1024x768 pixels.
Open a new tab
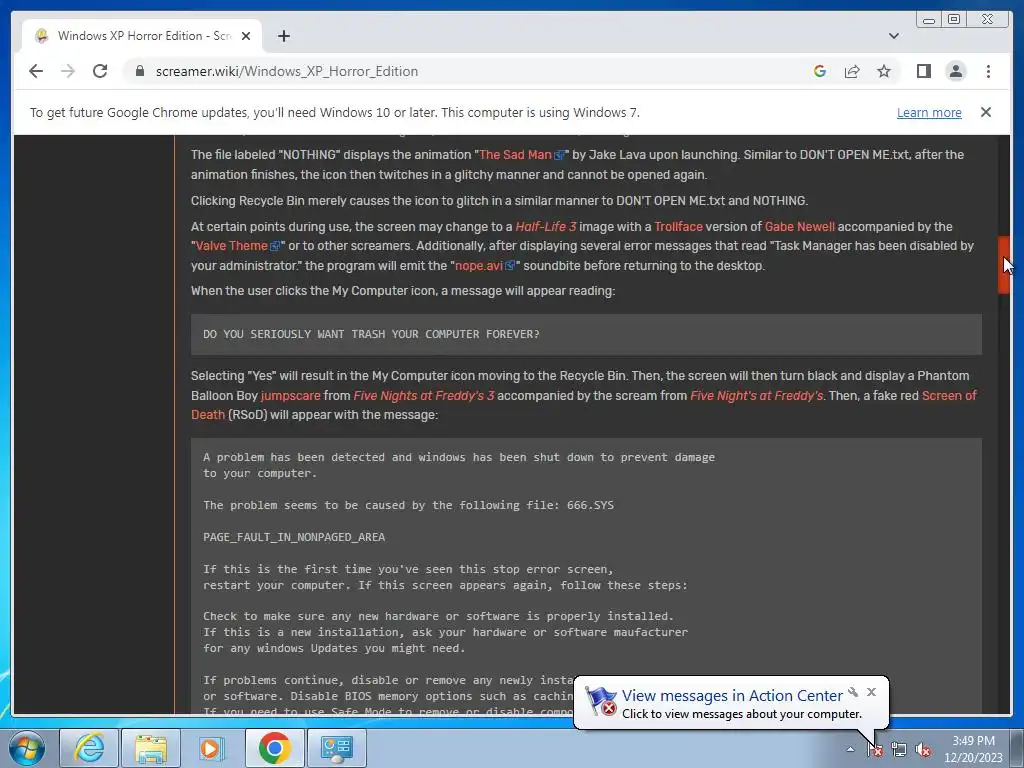pyautogui.click(x=283, y=36)
